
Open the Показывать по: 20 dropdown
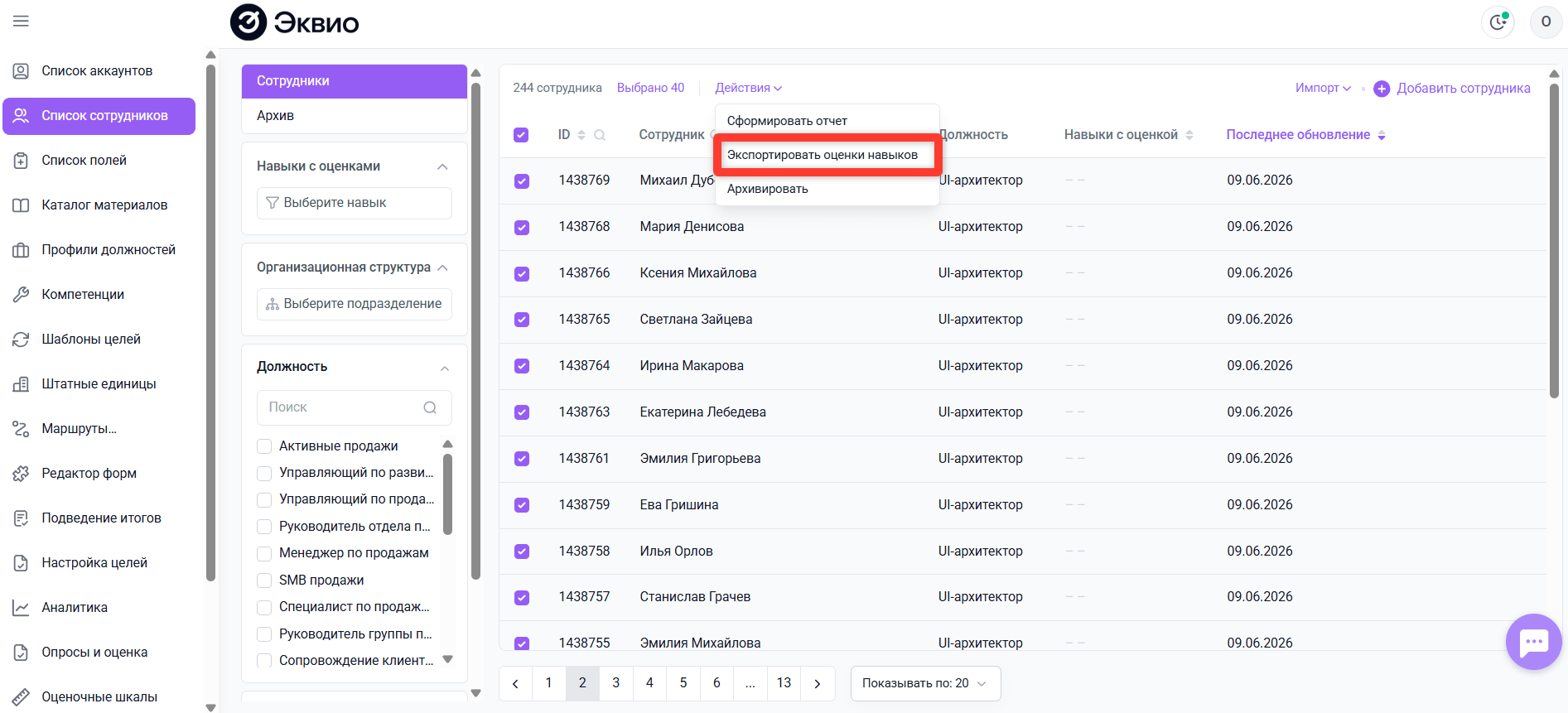925,683
